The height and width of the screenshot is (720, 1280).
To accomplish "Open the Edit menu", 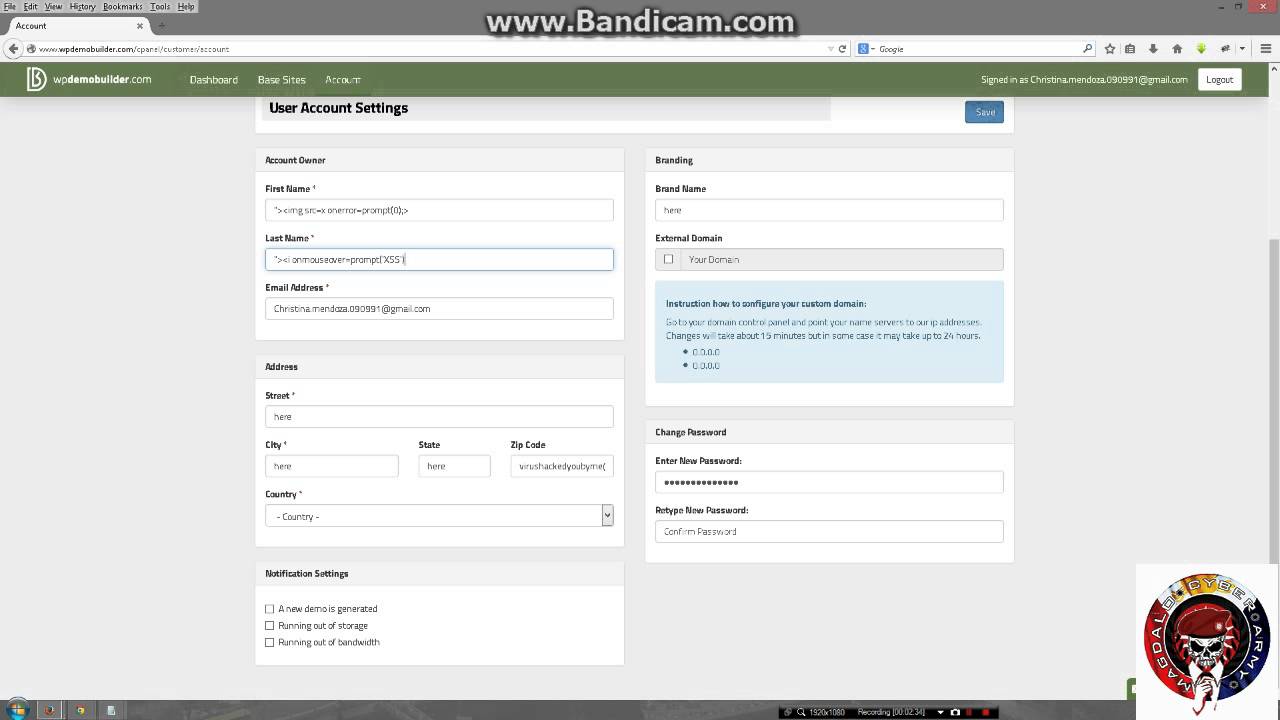I will click(31, 6).
